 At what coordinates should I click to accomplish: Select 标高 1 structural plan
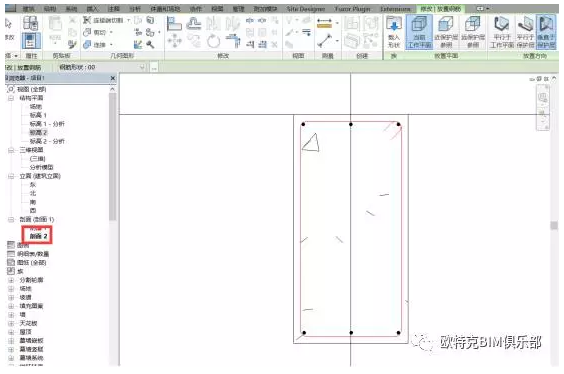click(38, 115)
